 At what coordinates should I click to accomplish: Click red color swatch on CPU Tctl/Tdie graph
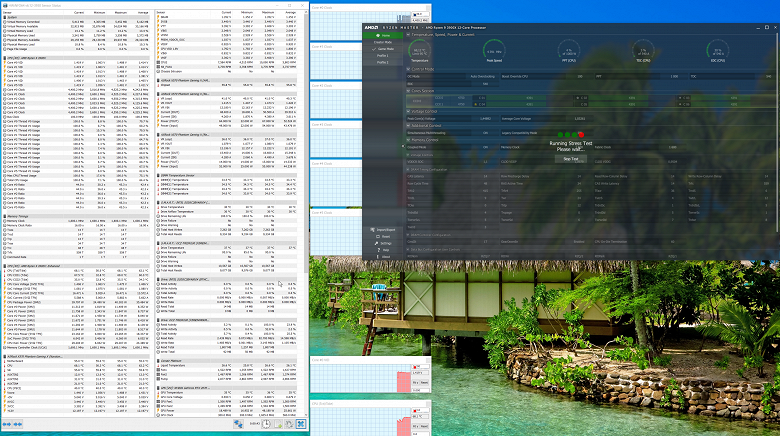(x=417, y=411)
